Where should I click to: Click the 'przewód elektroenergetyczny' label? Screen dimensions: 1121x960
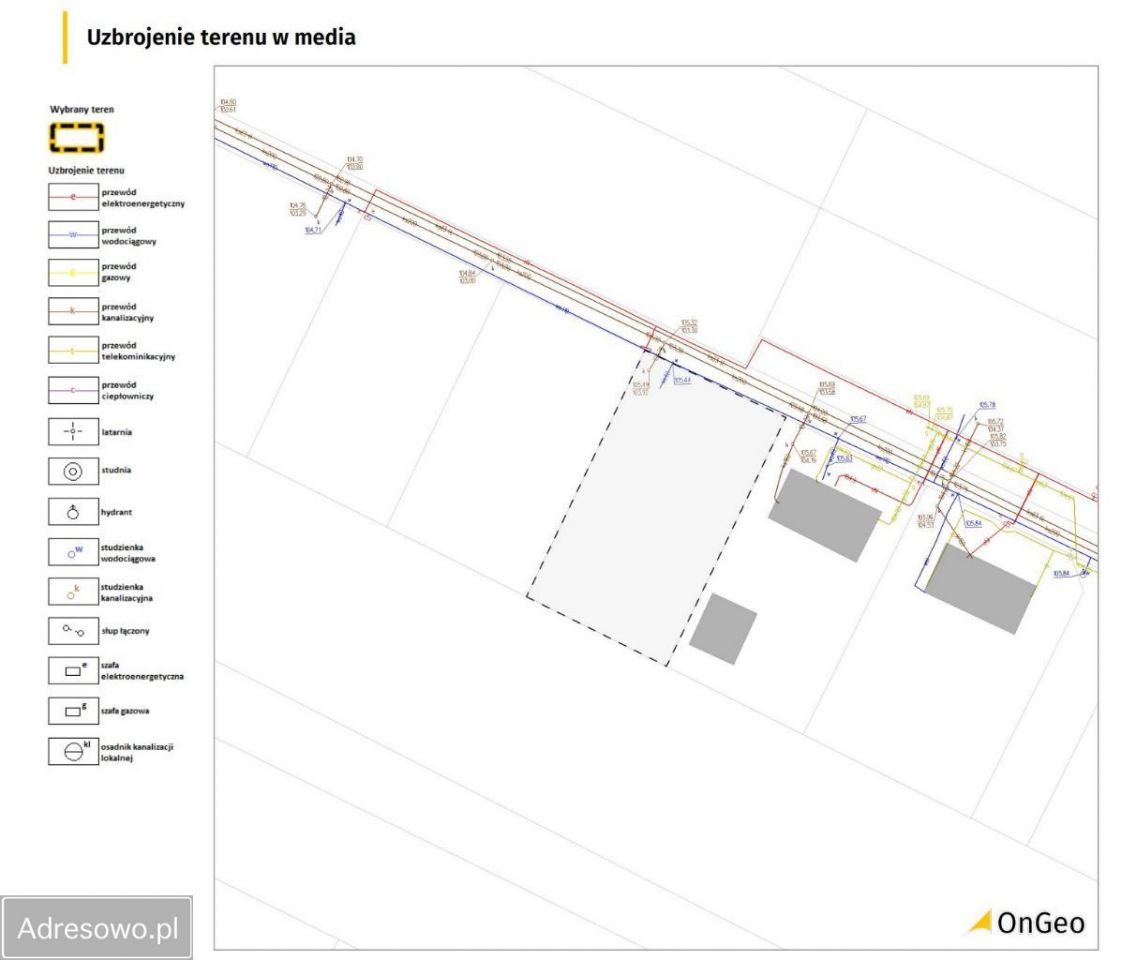coord(143,198)
